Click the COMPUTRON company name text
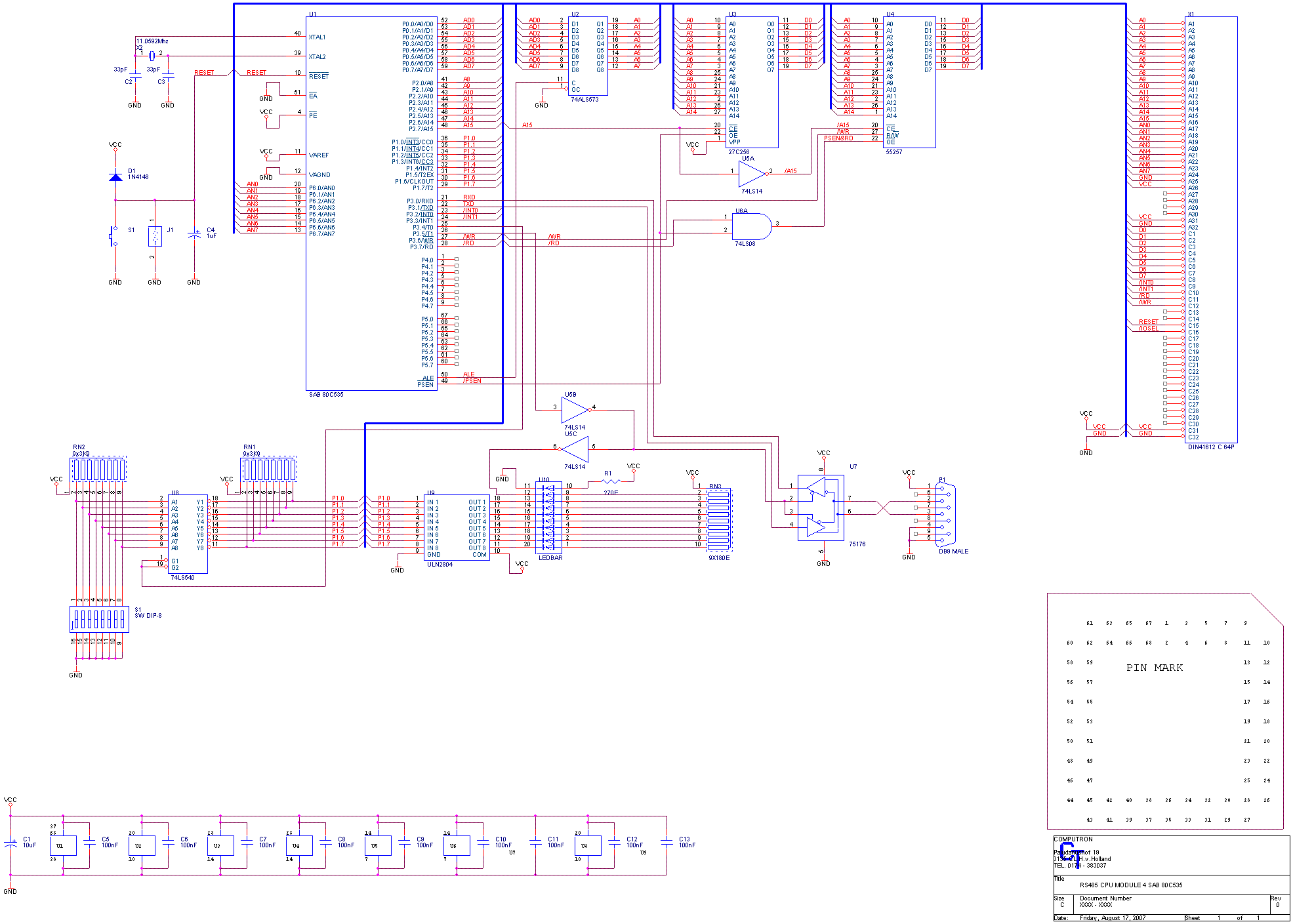Image resolution: width=1293 pixels, height=924 pixels. [x=1073, y=839]
